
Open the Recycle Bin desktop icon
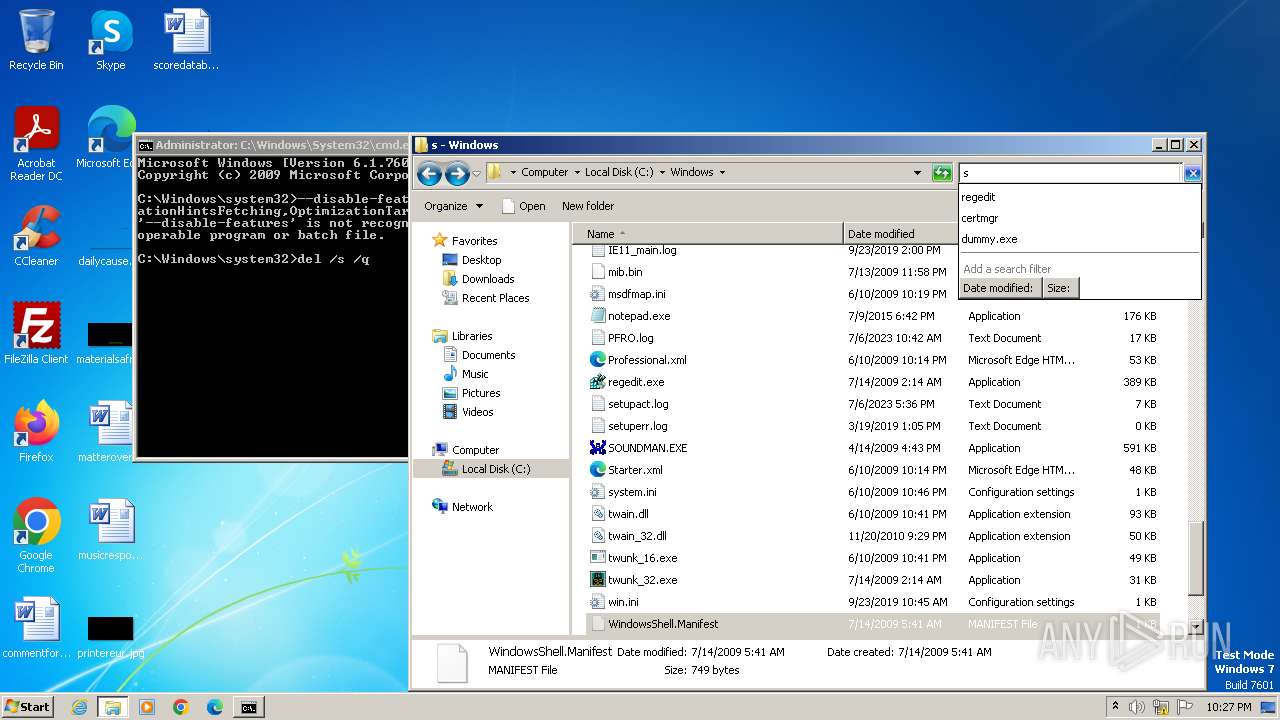[36, 40]
